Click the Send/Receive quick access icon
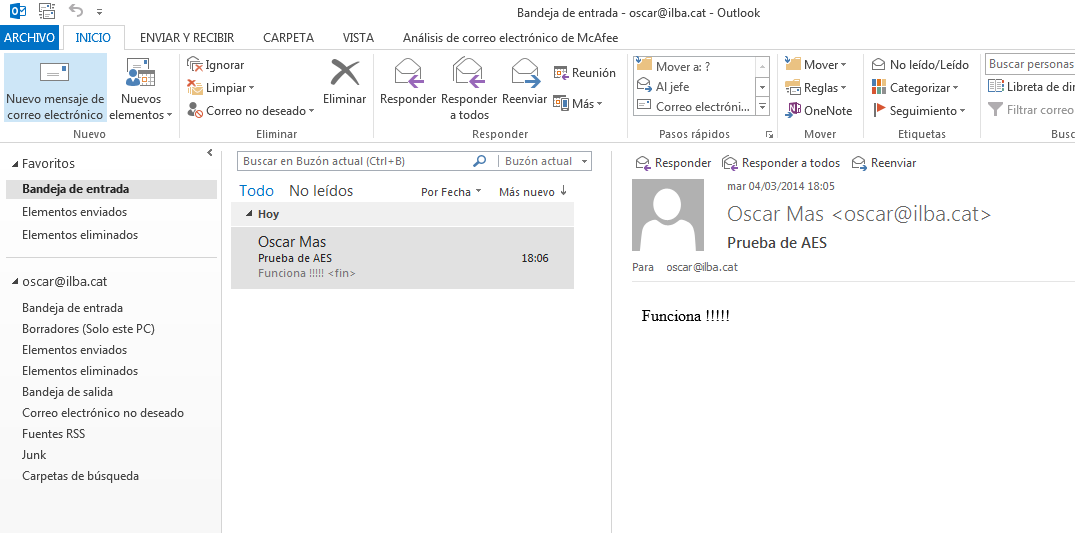1075x533 pixels. tap(47, 11)
